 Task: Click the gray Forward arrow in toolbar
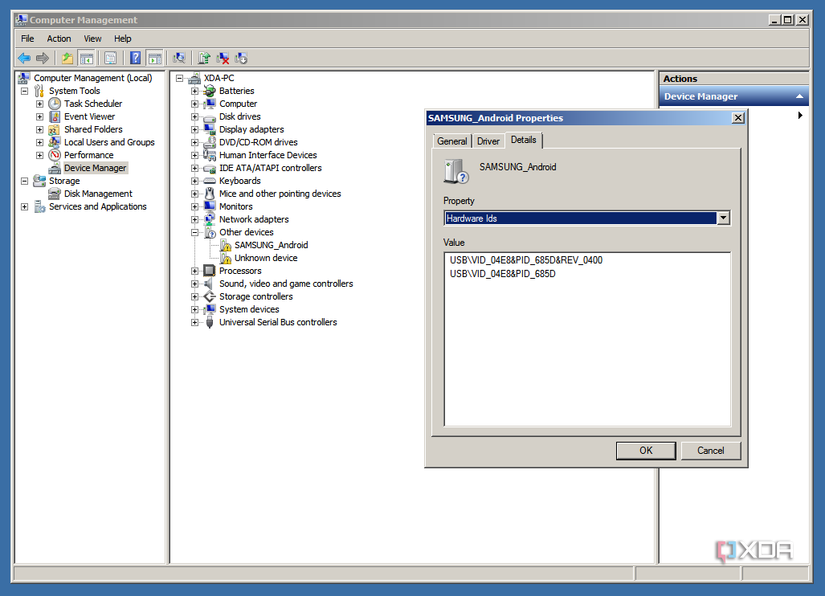pos(42,58)
